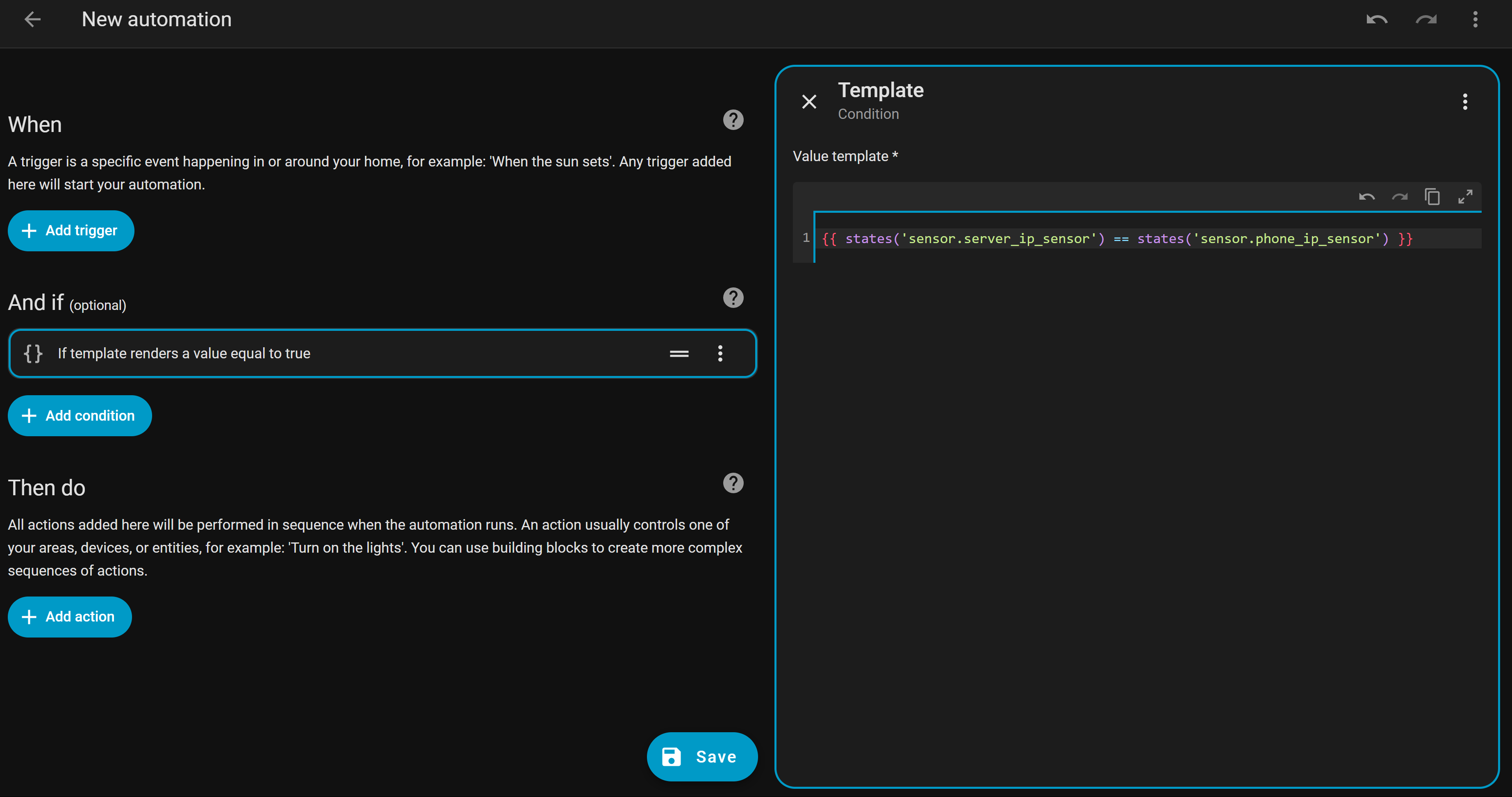
Task: Copy the value template code
Action: pyautogui.click(x=1432, y=197)
